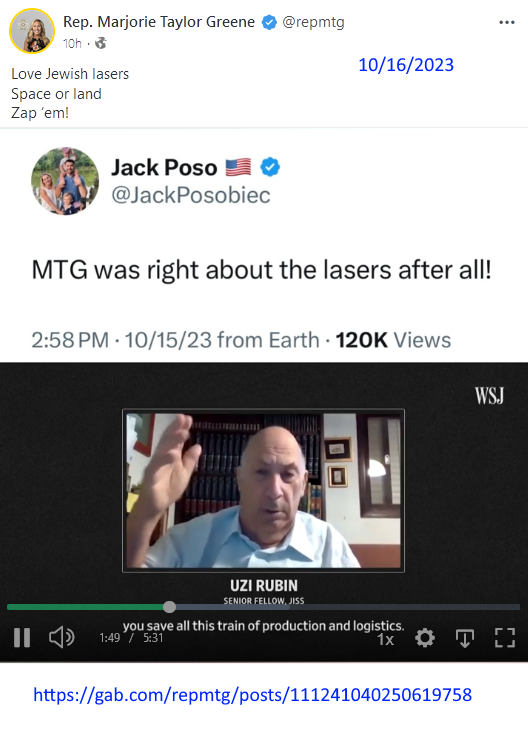528x732 pixels.
Task: Open the three-dot post options menu
Action: click(x=507, y=22)
